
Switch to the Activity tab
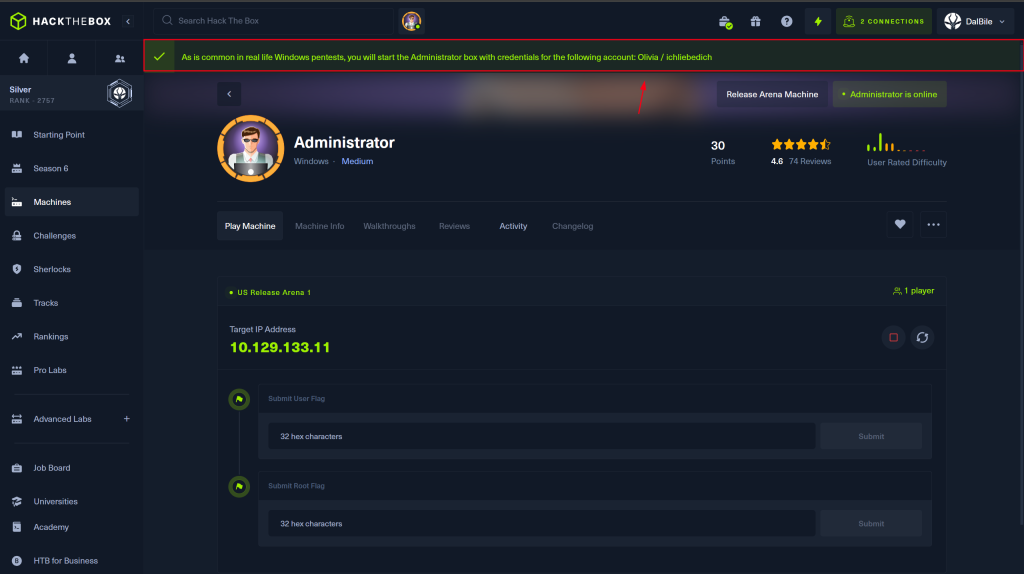click(513, 226)
